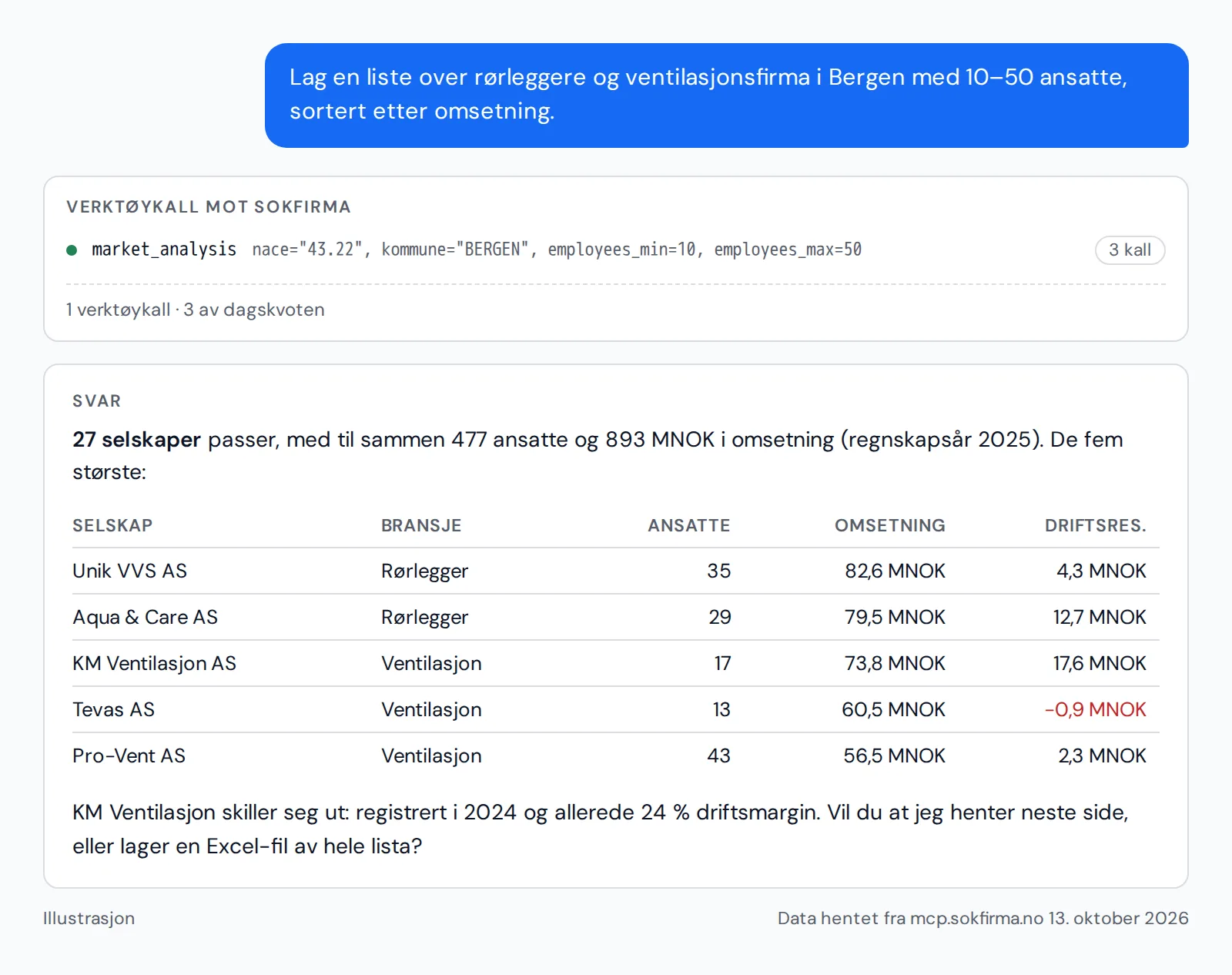Select KM Ventilasjon AS company name
This screenshot has width=1232, height=975.
click(154, 663)
